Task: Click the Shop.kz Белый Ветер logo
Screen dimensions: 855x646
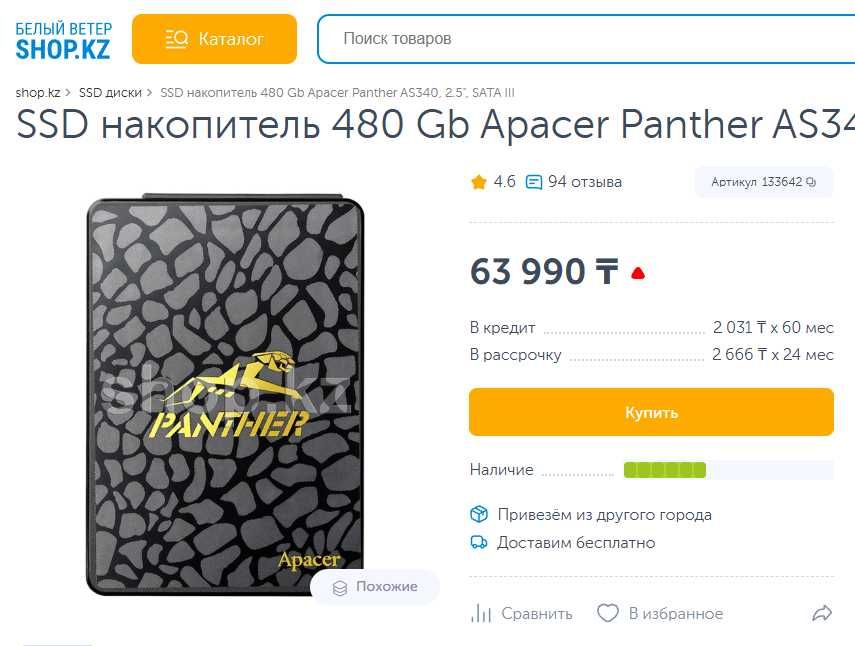Action: coord(63,40)
